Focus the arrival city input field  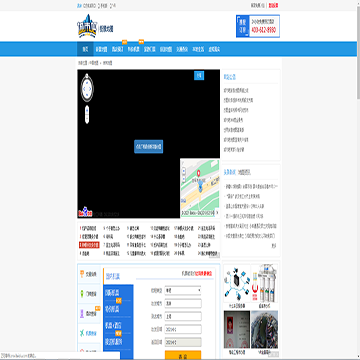183,316
